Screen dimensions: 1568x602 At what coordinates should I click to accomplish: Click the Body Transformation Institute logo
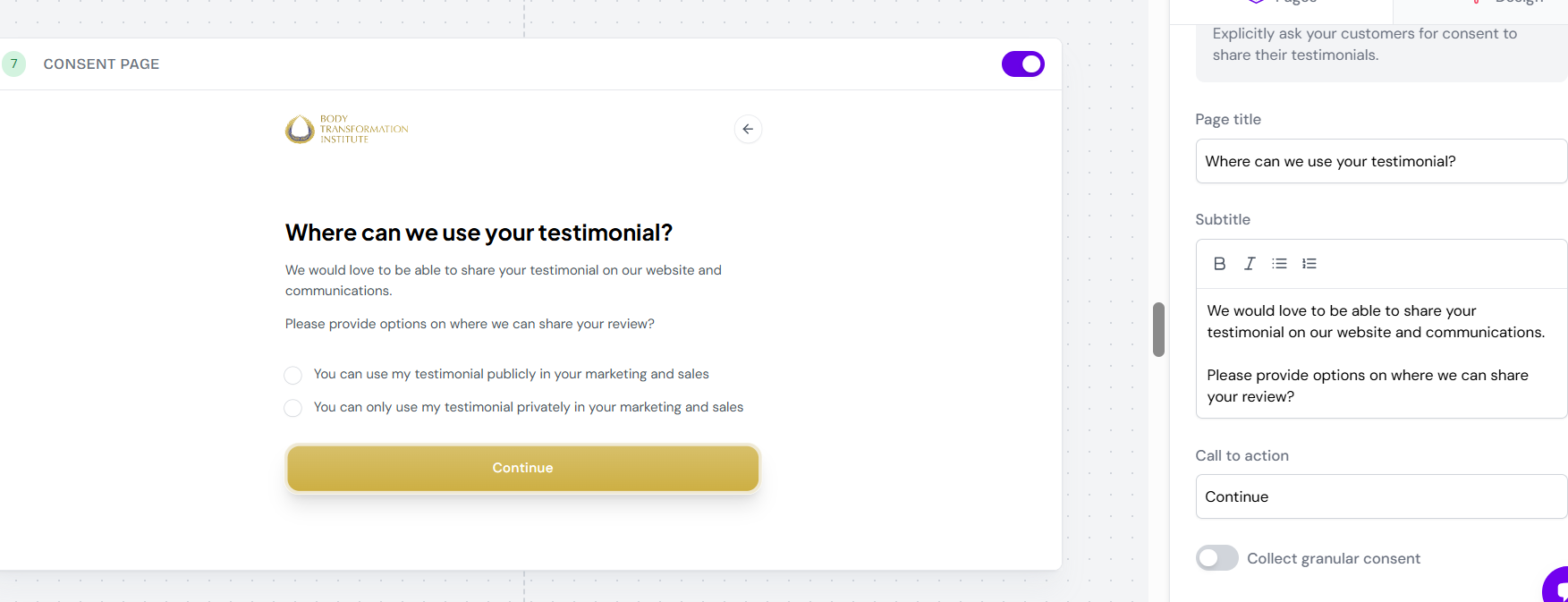pyautogui.click(x=347, y=130)
